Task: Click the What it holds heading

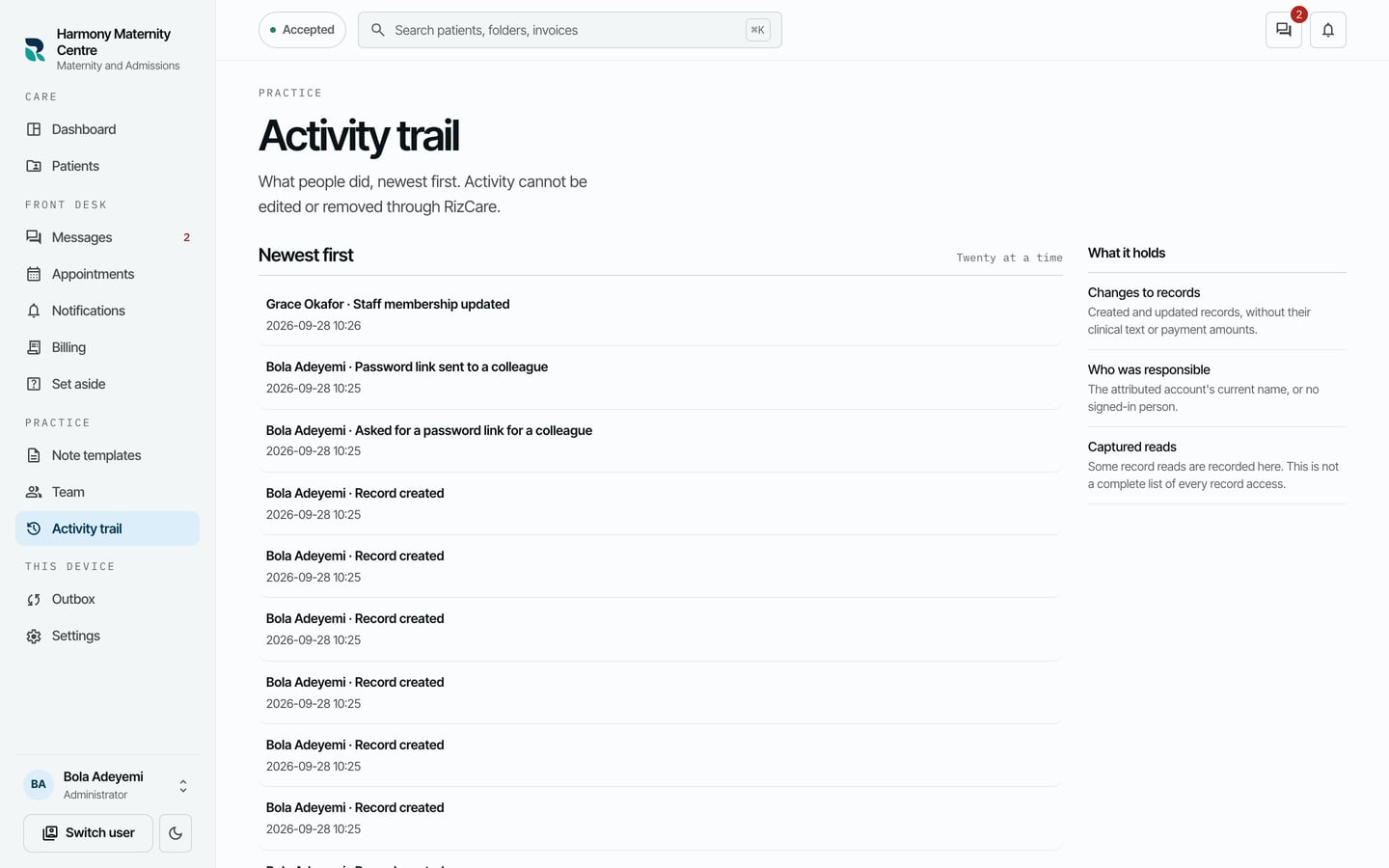Action: [1127, 253]
